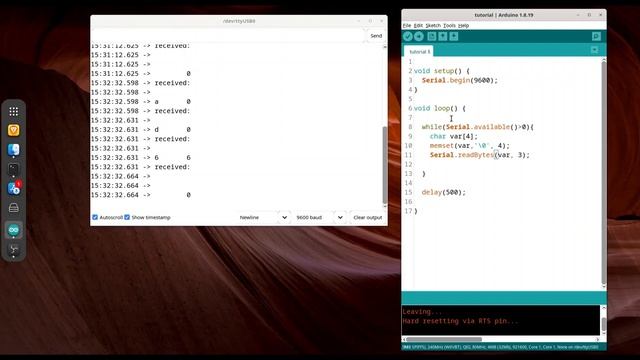The height and width of the screenshot is (360, 640).
Task: Click the serial output row showing 'a 0'
Action: tap(141, 102)
